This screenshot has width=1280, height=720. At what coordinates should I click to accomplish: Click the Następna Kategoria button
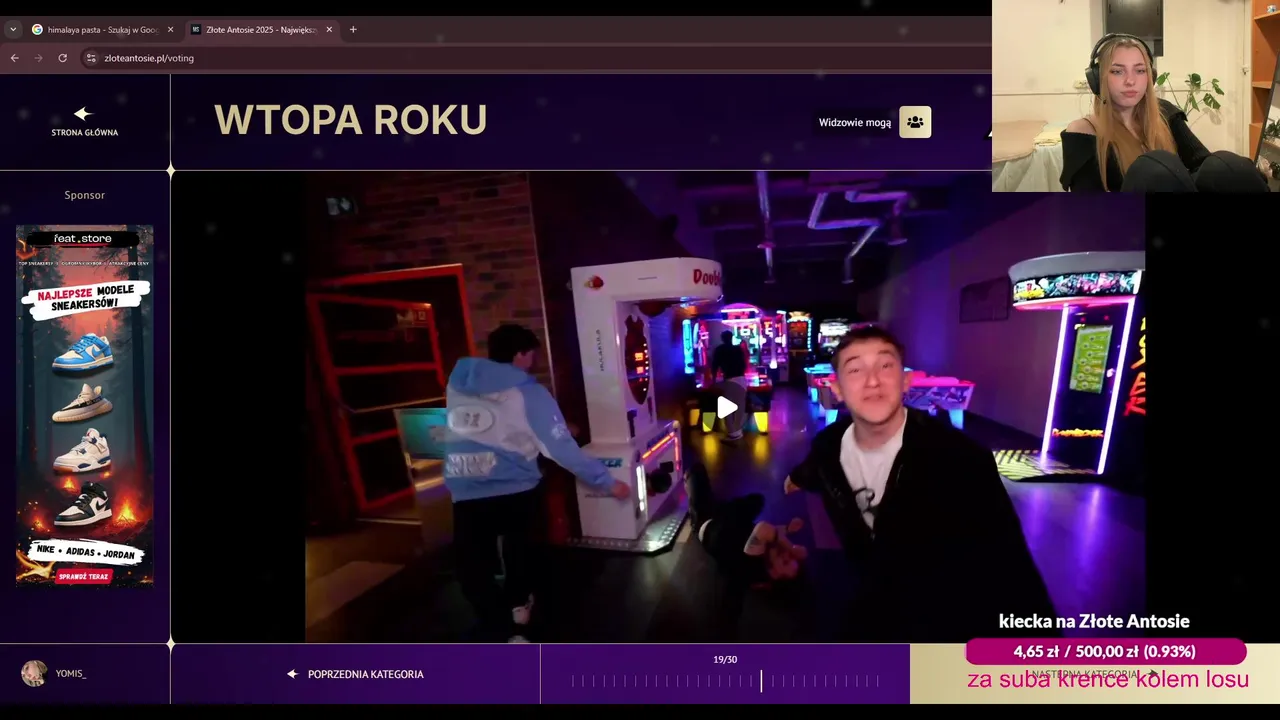(1094, 674)
